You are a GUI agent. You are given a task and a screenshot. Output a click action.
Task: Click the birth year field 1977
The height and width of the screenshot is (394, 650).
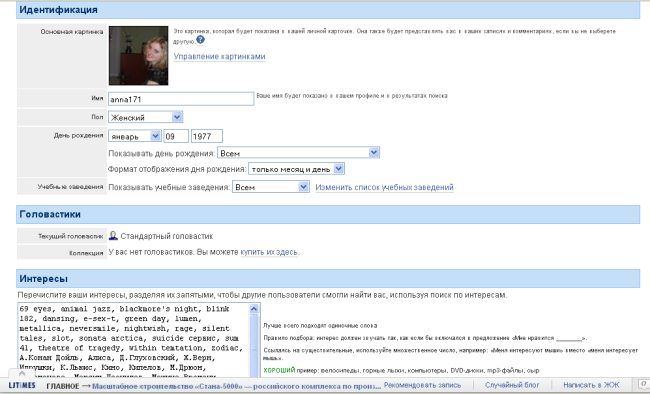tap(207, 136)
